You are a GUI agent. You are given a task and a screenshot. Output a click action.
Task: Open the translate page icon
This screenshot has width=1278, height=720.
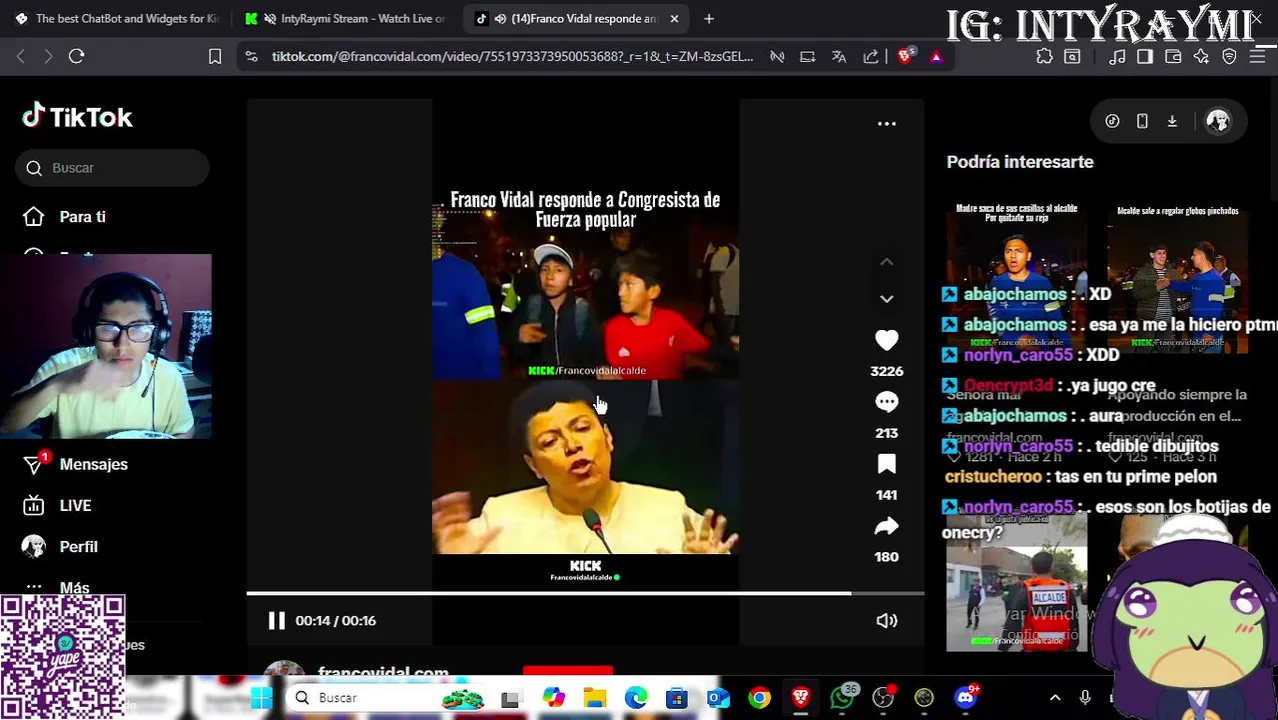coord(839,57)
